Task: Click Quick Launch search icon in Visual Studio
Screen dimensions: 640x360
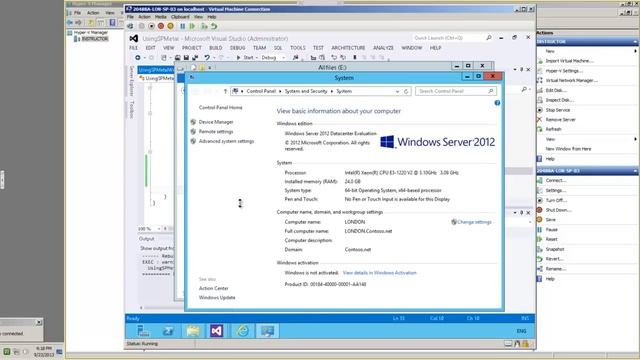Action: pyautogui.click(x=489, y=38)
